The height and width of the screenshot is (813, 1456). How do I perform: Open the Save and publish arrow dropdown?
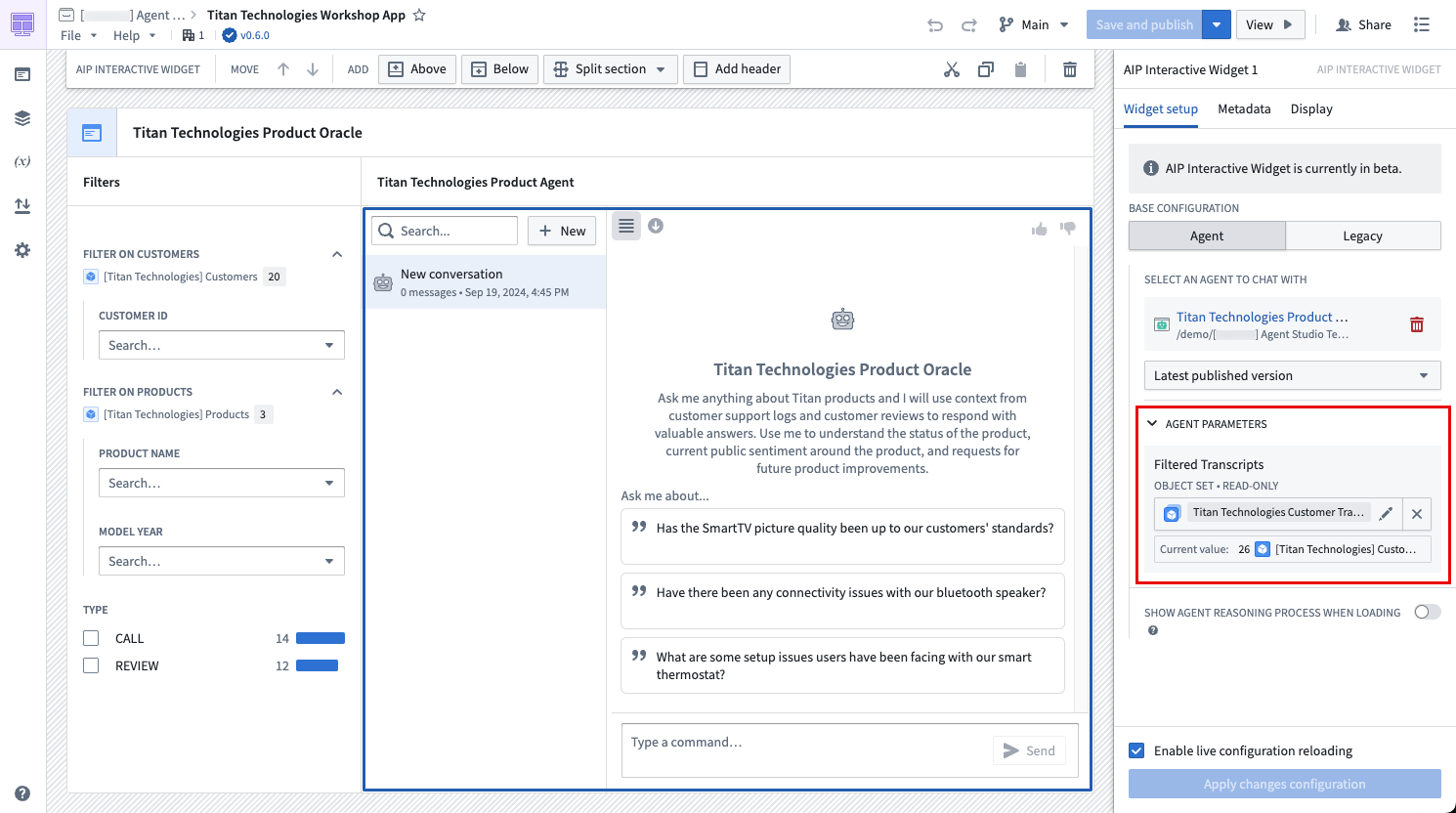tap(1217, 24)
